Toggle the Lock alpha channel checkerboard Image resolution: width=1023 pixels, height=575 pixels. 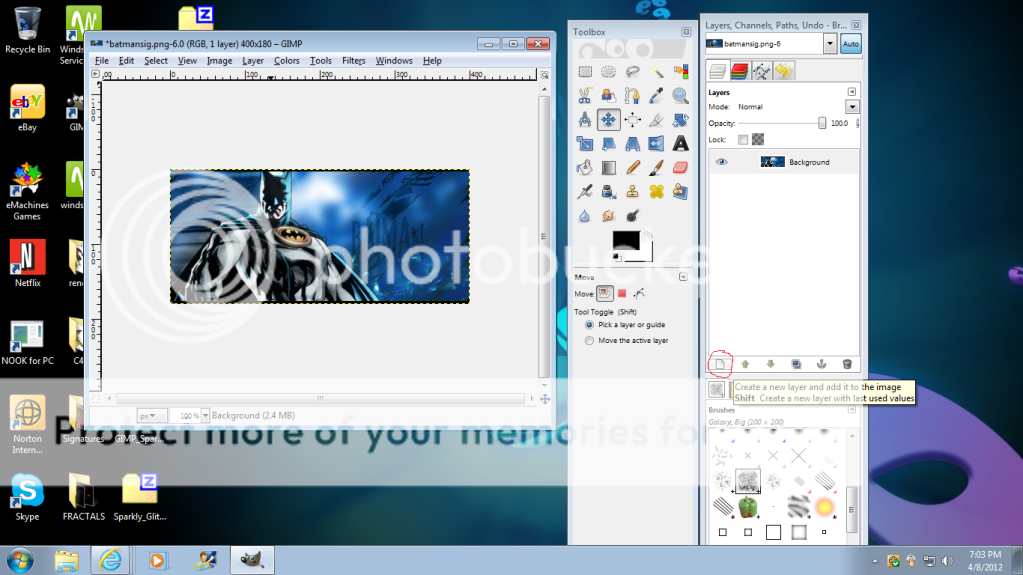[757, 140]
